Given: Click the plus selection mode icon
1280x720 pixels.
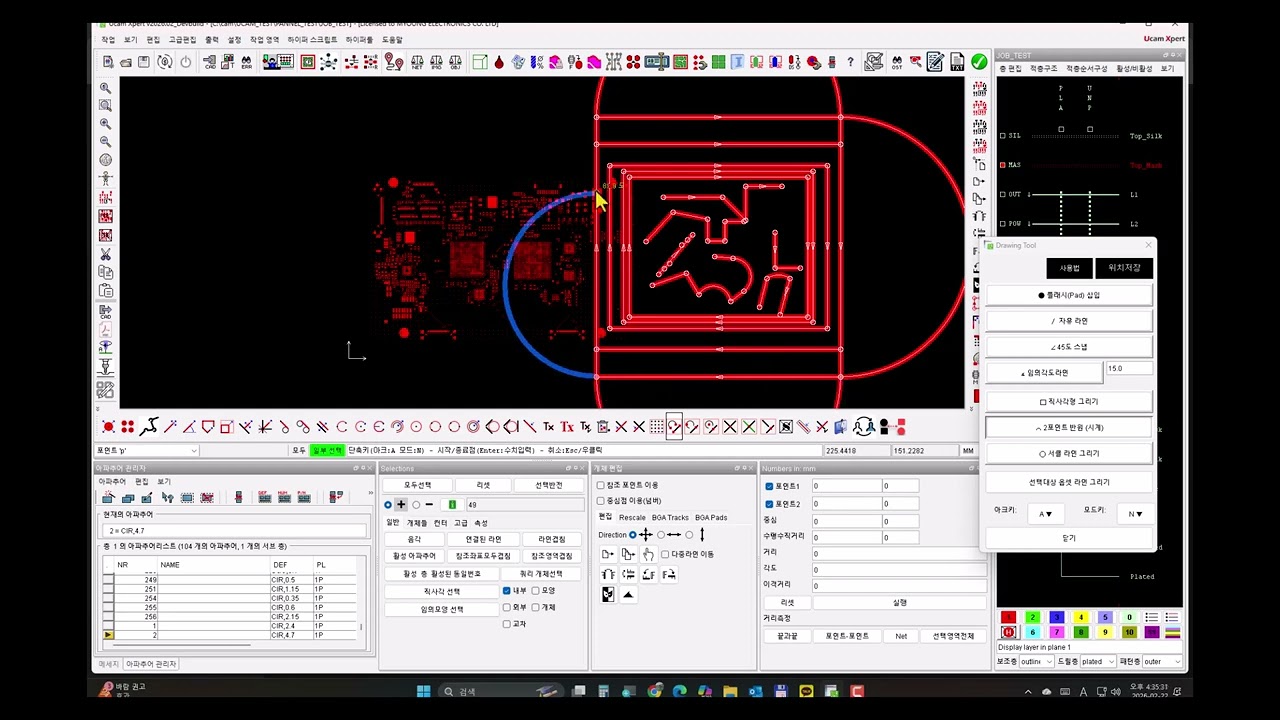Looking at the screenshot, I should [401, 505].
